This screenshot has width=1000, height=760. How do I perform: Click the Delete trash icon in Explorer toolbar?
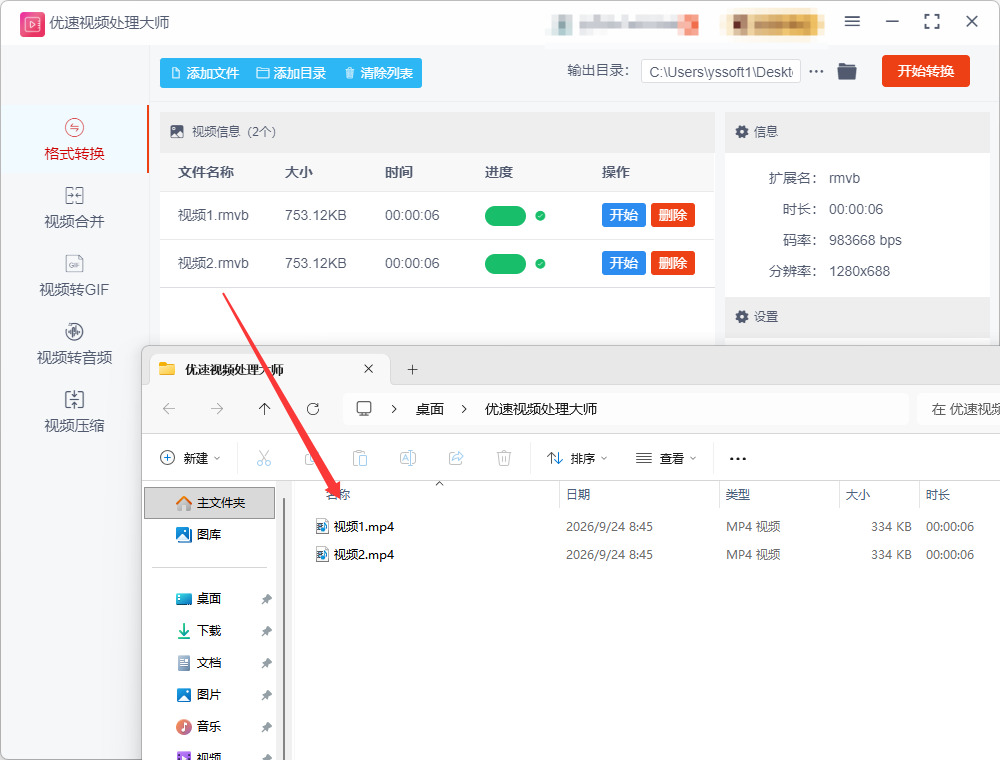tap(504, 458)
